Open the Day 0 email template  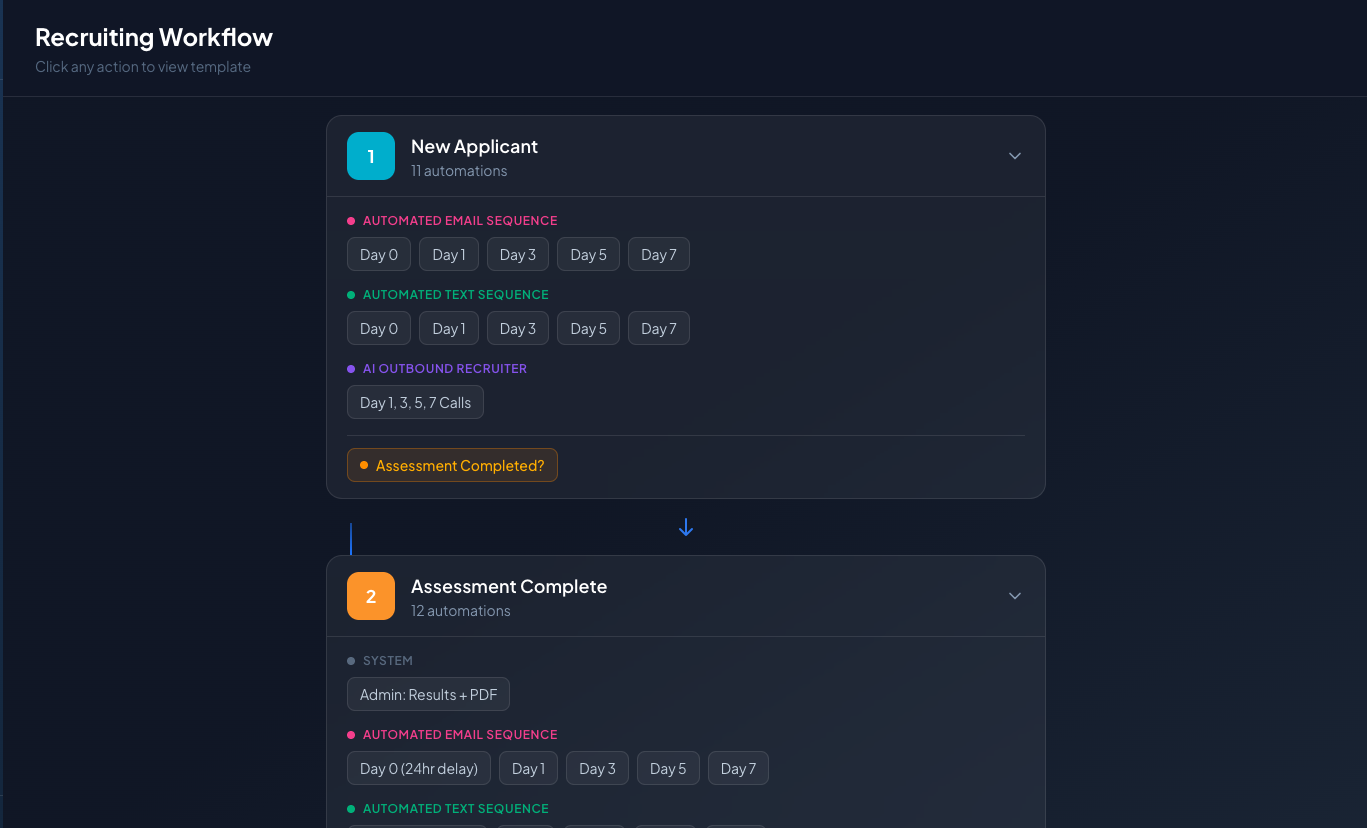click(x=378, y=254)
